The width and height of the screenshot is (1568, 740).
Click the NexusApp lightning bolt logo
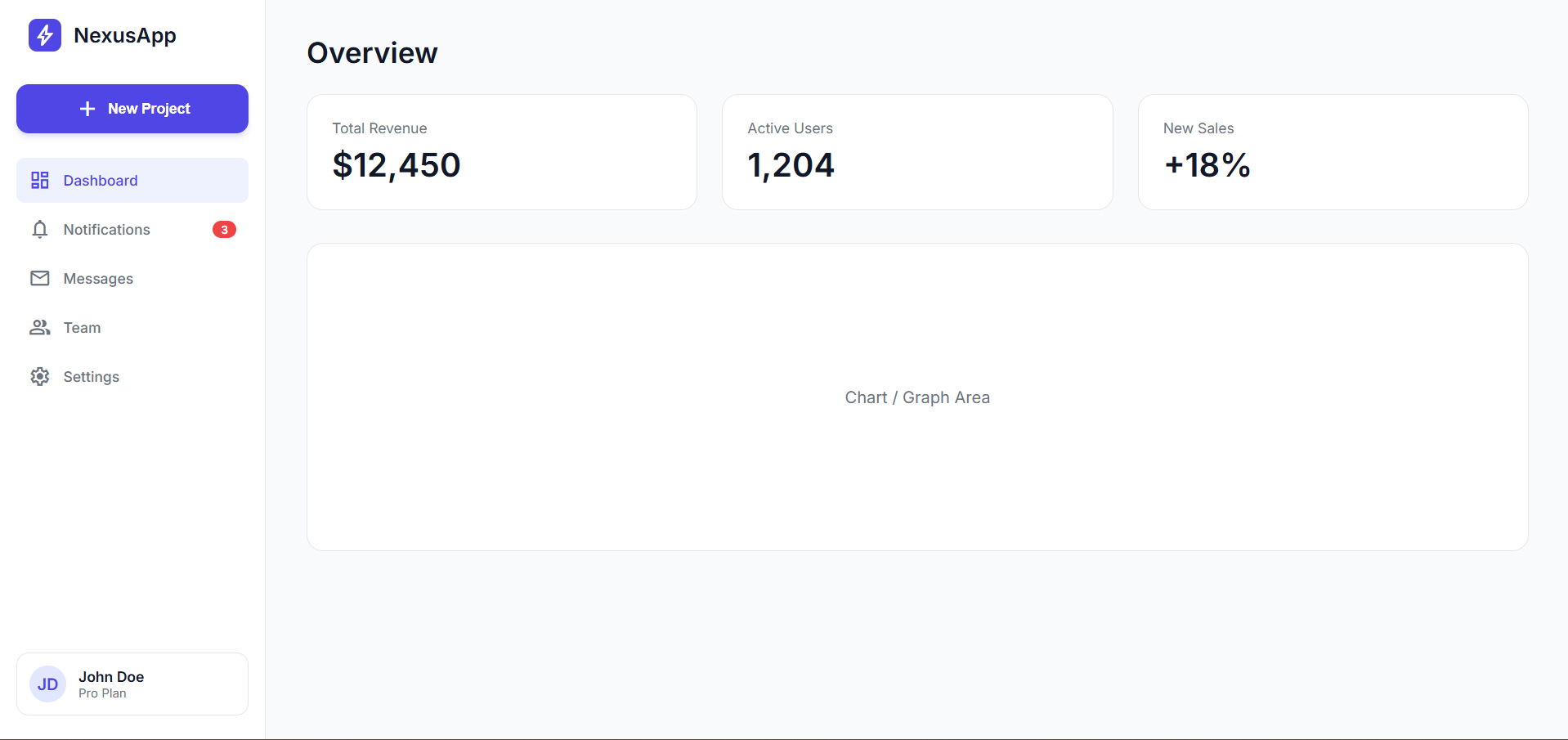pos(45,35)
